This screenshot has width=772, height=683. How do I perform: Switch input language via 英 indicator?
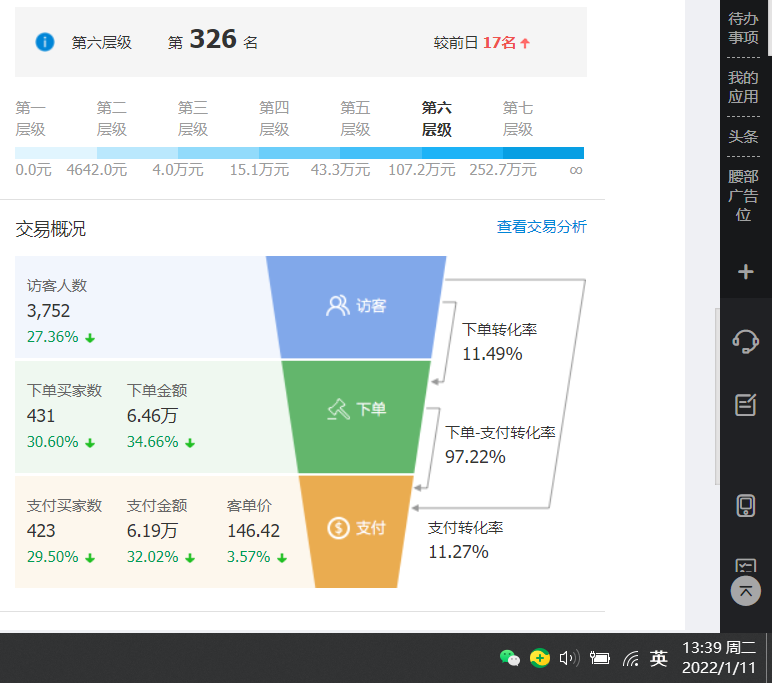point(658,658)
